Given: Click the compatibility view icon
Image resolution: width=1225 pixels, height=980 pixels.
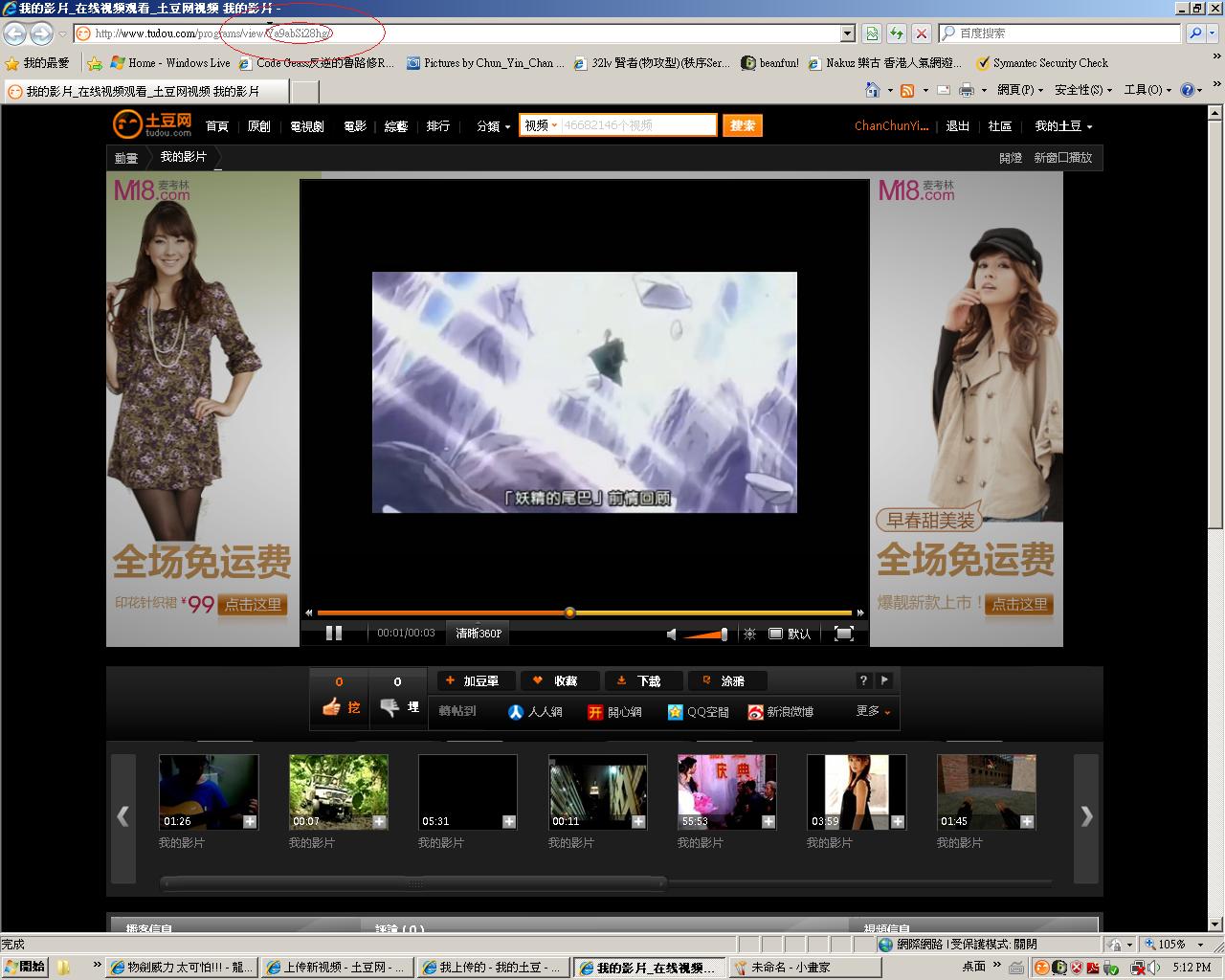Looking at the screenshot, I should [x=872, y=33].
